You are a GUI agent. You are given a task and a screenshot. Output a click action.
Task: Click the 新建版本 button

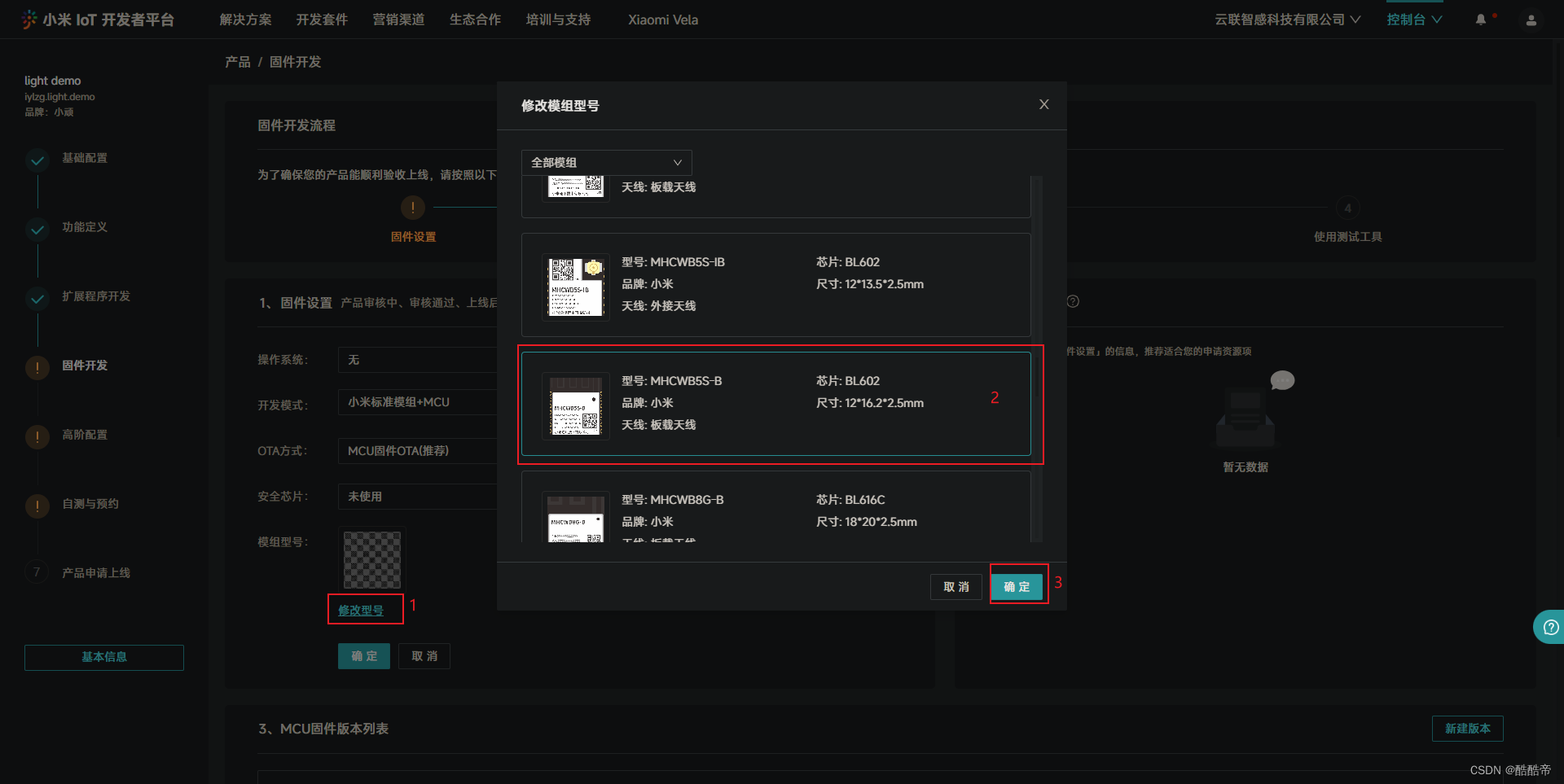1468,729
